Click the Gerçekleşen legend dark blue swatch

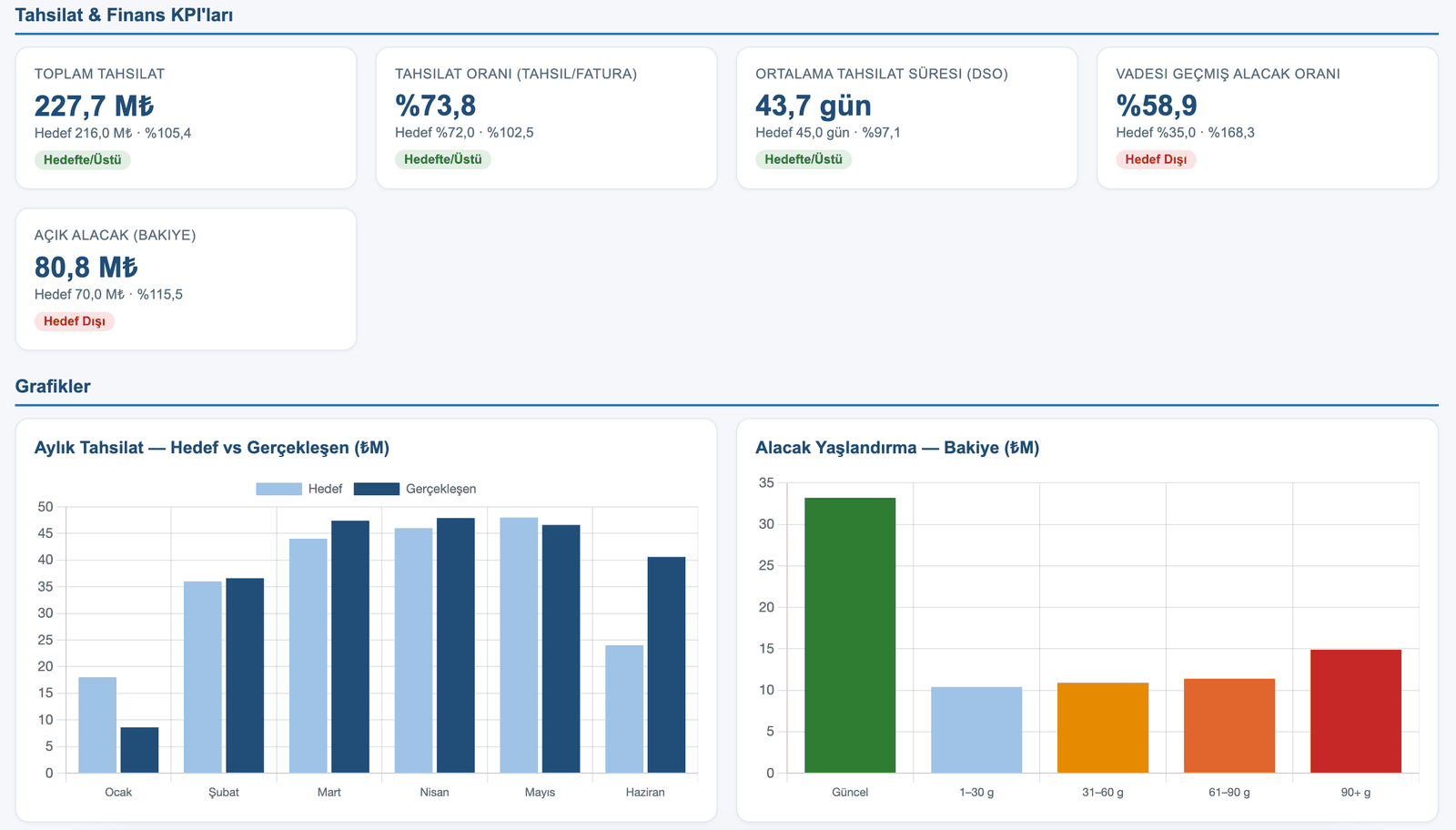pyautogui.click(x=376, y=489)
